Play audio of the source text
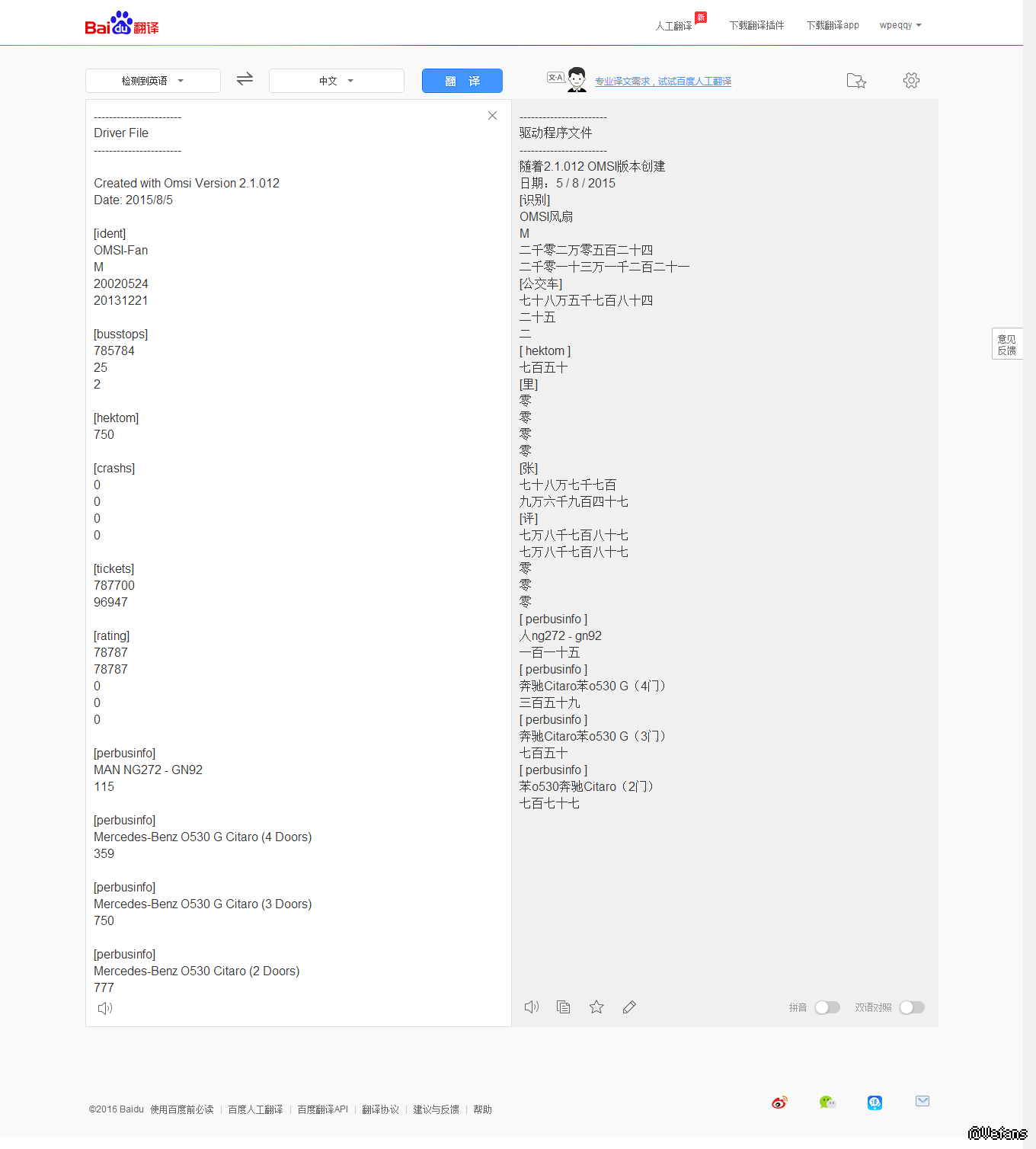1036x1149 pixels. 105,1008
